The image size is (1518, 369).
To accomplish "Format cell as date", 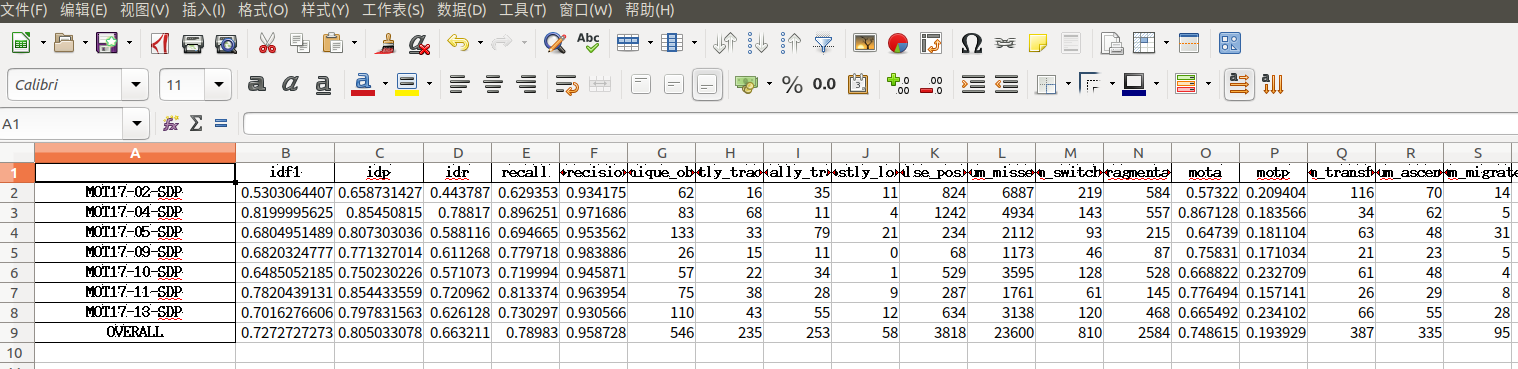I will click(858, 85).
